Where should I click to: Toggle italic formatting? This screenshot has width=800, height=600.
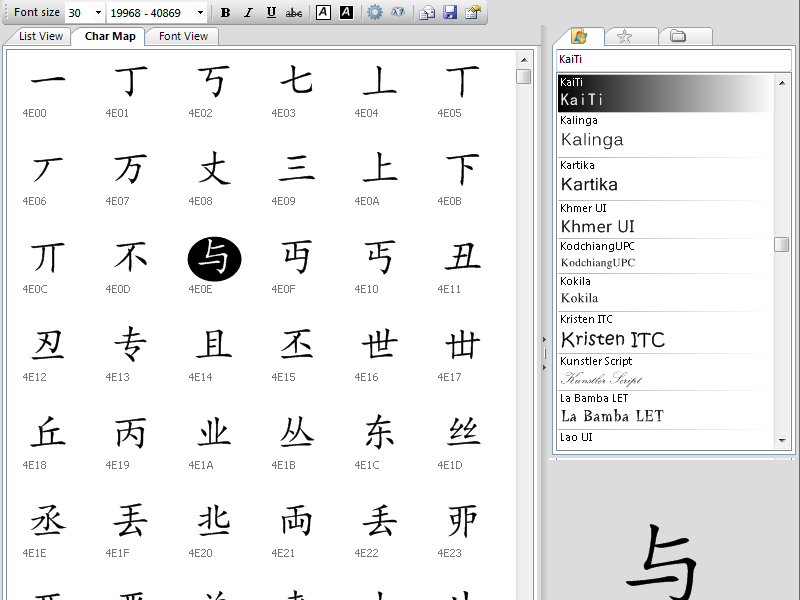click(248, 13)
